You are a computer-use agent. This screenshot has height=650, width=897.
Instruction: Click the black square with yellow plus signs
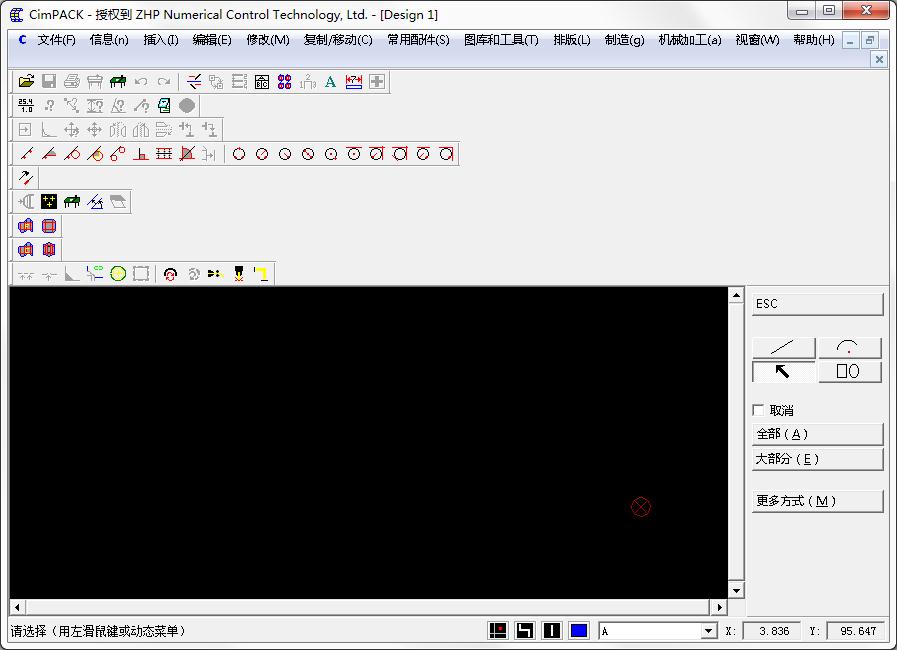click(x=49, y=201)
